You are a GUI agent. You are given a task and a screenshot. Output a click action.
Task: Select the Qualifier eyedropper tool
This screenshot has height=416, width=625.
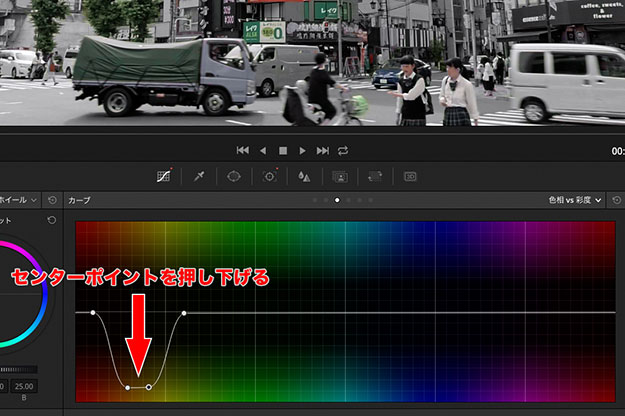pyautogui.click(x=199, y=176)
